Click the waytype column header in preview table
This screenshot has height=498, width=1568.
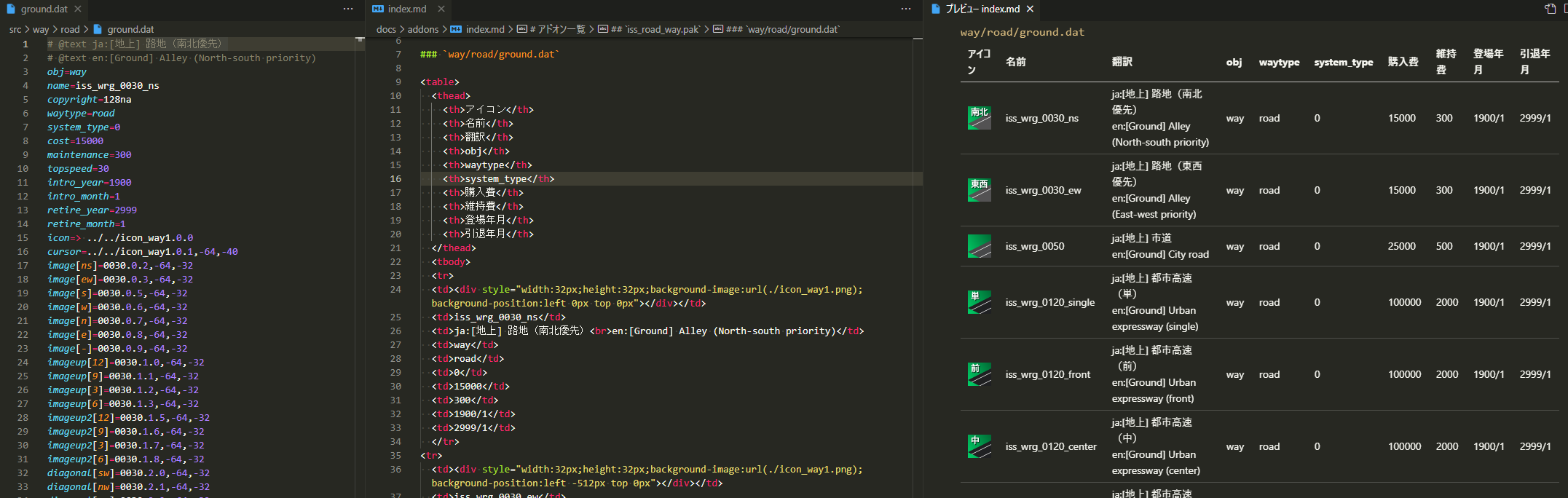click(1279, 62)
